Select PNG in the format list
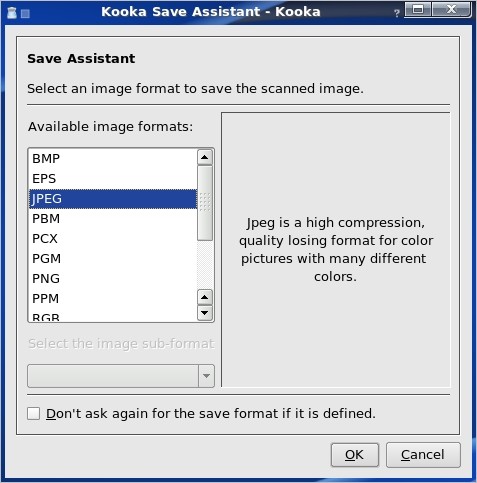This screenshot has height=483, width=477. coord(113,279)
